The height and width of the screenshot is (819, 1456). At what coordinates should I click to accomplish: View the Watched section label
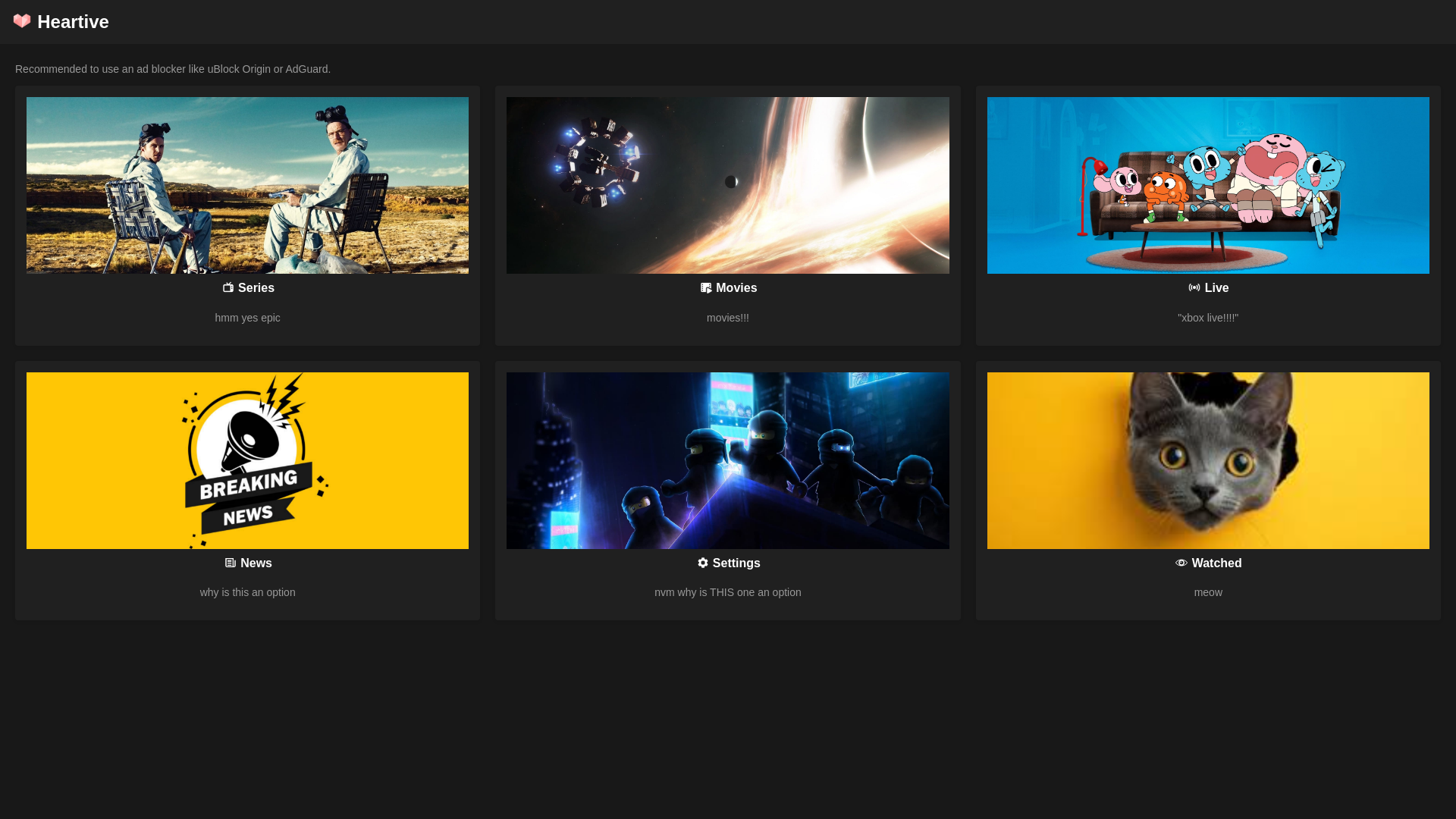tap(1216, 563)
